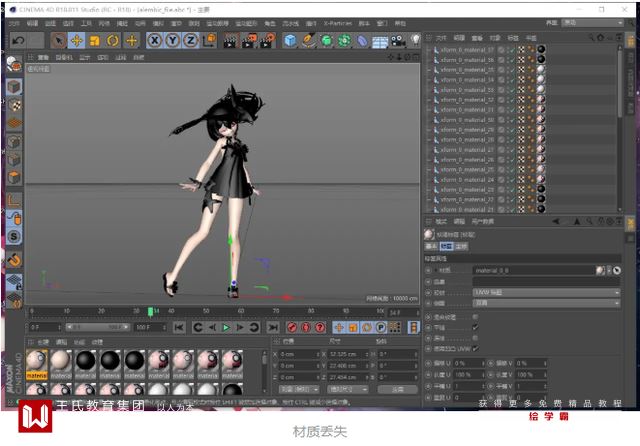Activate the Scale tool in toolbar
Image resolution: width=640 pixels, height=446 pixels.
click(x=95, y=40)
